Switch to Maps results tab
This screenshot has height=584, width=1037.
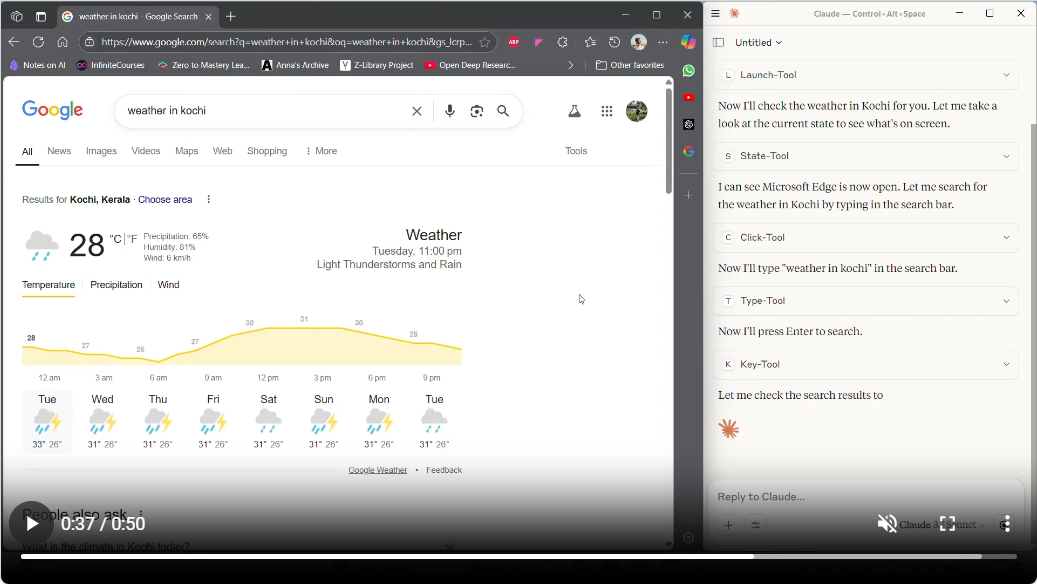point(187,151)
